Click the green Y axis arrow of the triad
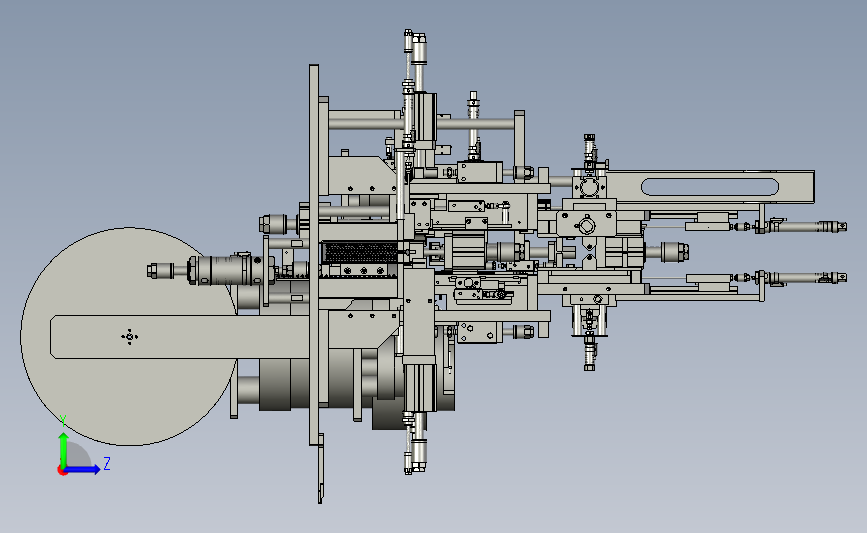The width and height of the screenshot is (867, 533). pos(64,449)
